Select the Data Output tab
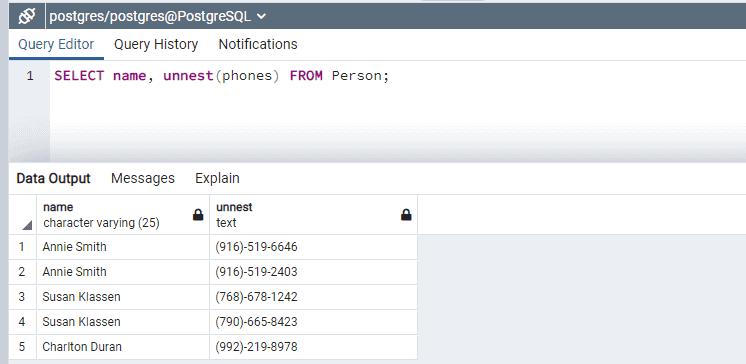The image size is (746, 364). pyautogui.click(x=53, y=178)
